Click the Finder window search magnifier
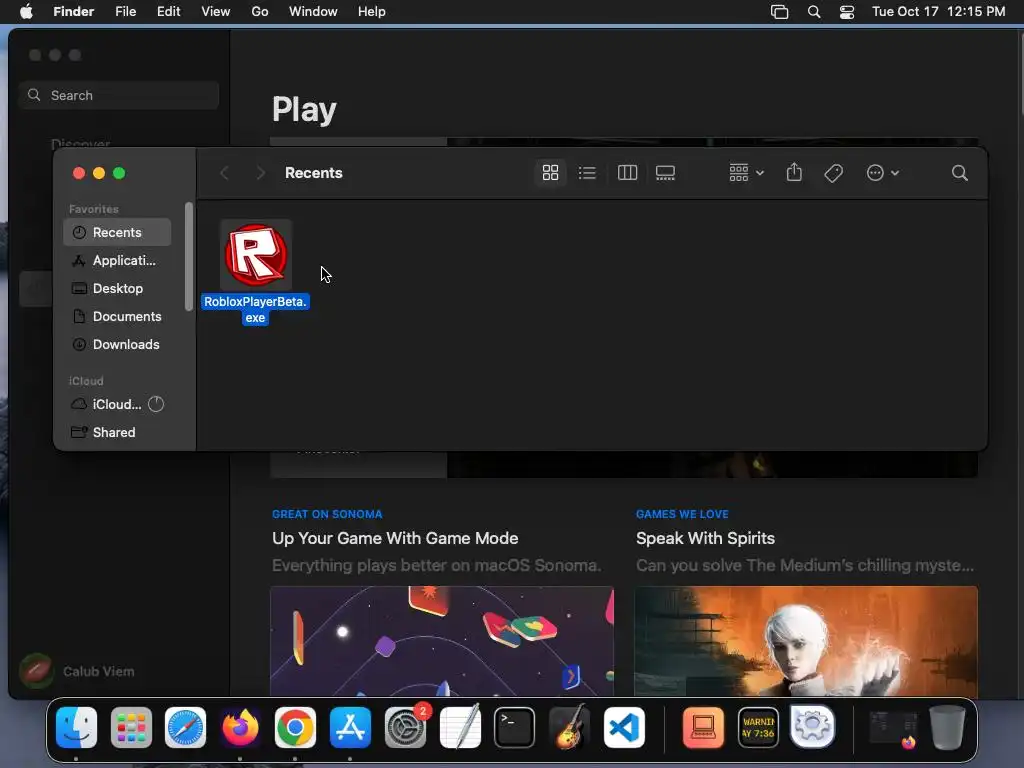This screenshot has height=768, width=1024. (959, 172)
